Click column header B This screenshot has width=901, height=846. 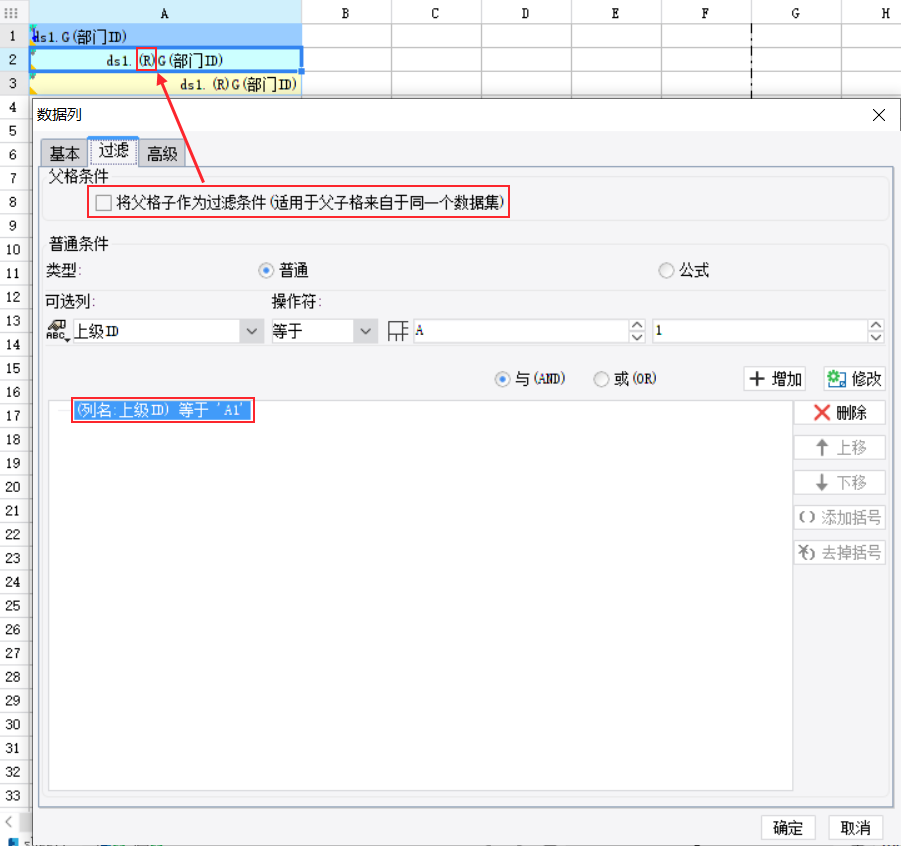click(346, 13)
